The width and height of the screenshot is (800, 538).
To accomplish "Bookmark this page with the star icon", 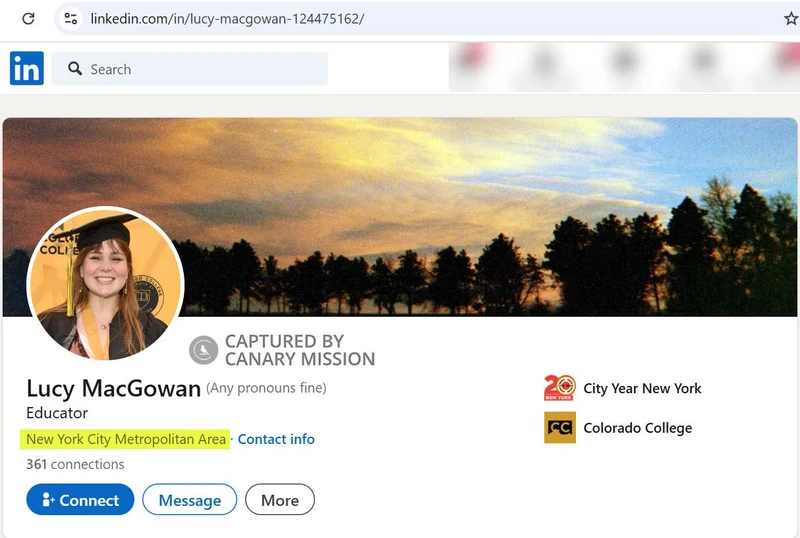I will point(791,19).
